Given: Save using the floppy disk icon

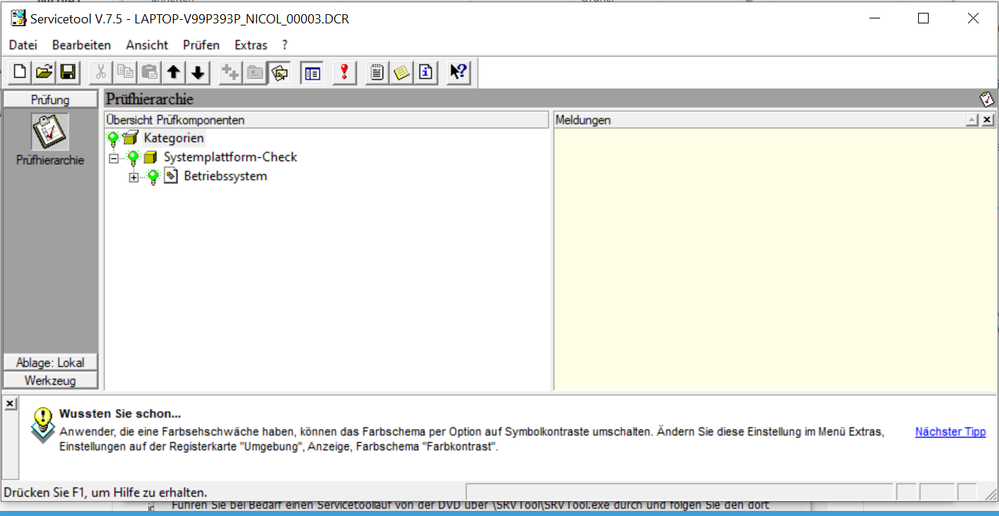Looking at the screenshot, I should pos(68,72).
